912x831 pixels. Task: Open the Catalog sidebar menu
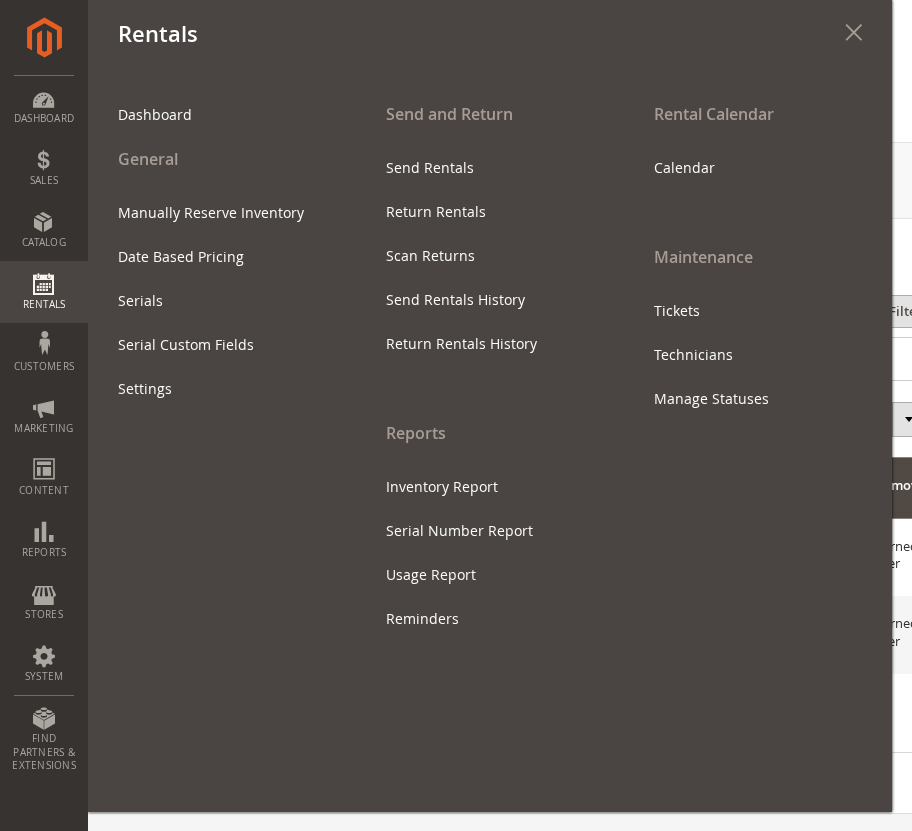pyautogui.click(x=44, y=230)
